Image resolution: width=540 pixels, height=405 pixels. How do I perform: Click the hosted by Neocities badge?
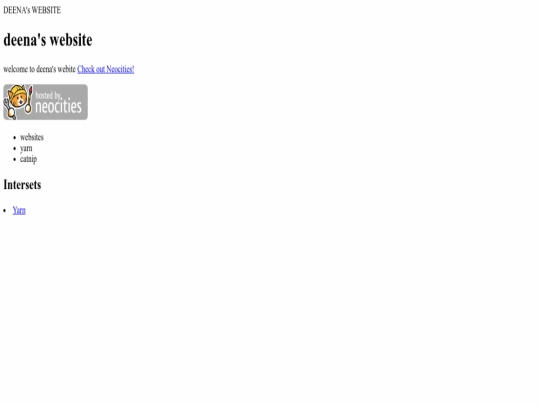[45, 102]
